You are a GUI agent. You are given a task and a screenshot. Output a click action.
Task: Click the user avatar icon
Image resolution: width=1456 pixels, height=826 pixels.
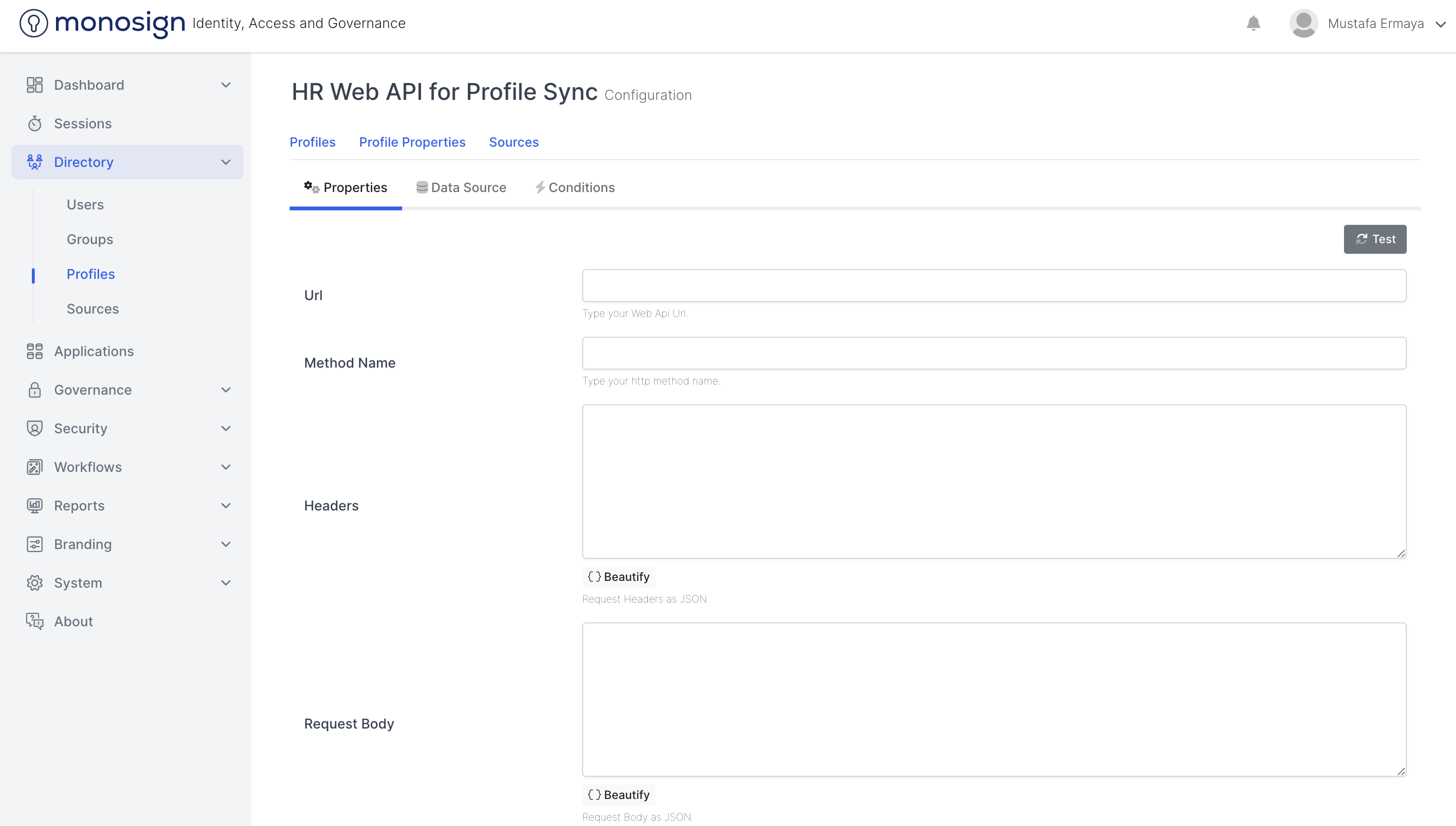point(1303,23)
